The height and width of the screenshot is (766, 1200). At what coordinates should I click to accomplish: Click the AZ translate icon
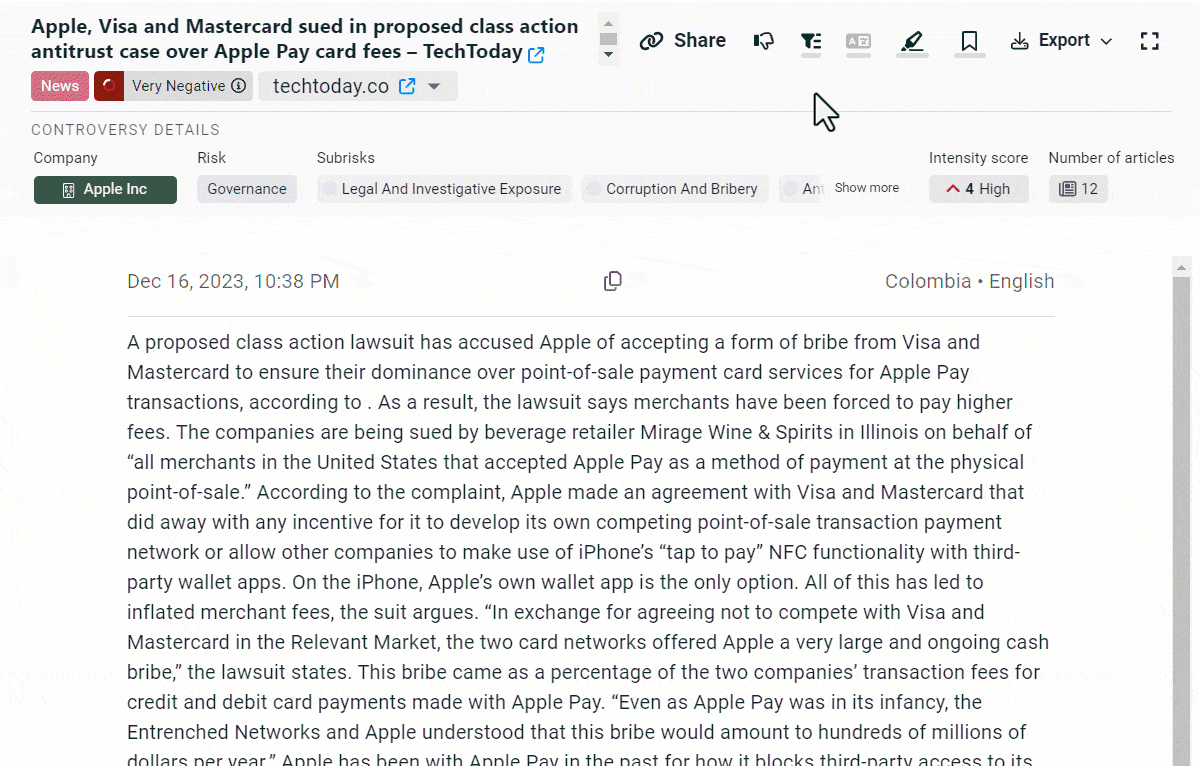pyautogui.click(x=858, y=41)
